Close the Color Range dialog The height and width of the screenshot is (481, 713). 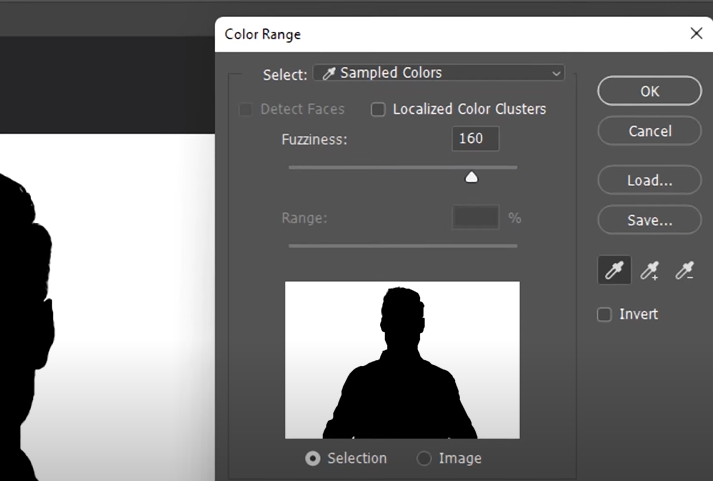696,33
